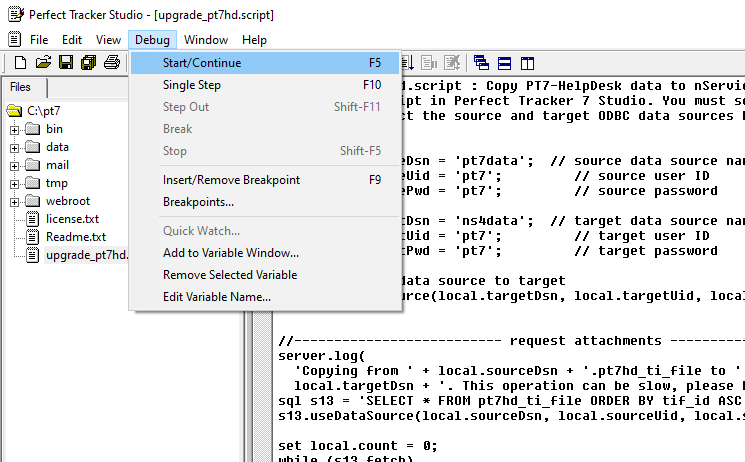Open the Window menu
Viewport: 745px width, 462px height.
206,39
